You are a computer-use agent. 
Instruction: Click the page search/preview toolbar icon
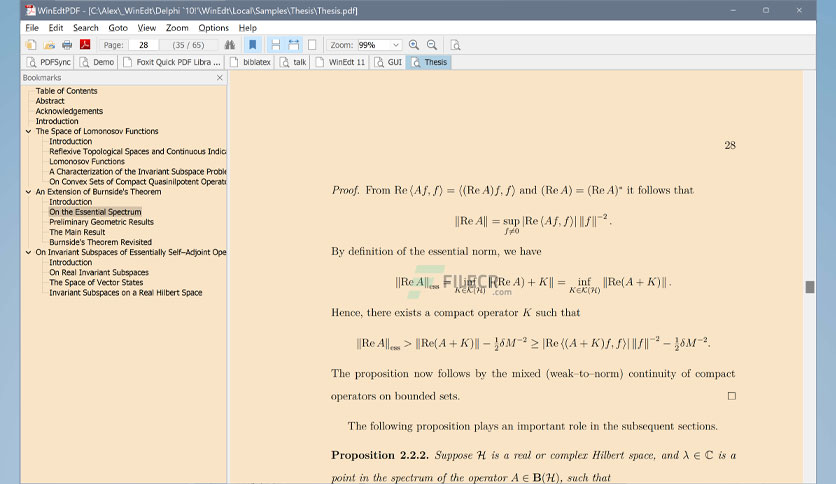coord(455,45)
